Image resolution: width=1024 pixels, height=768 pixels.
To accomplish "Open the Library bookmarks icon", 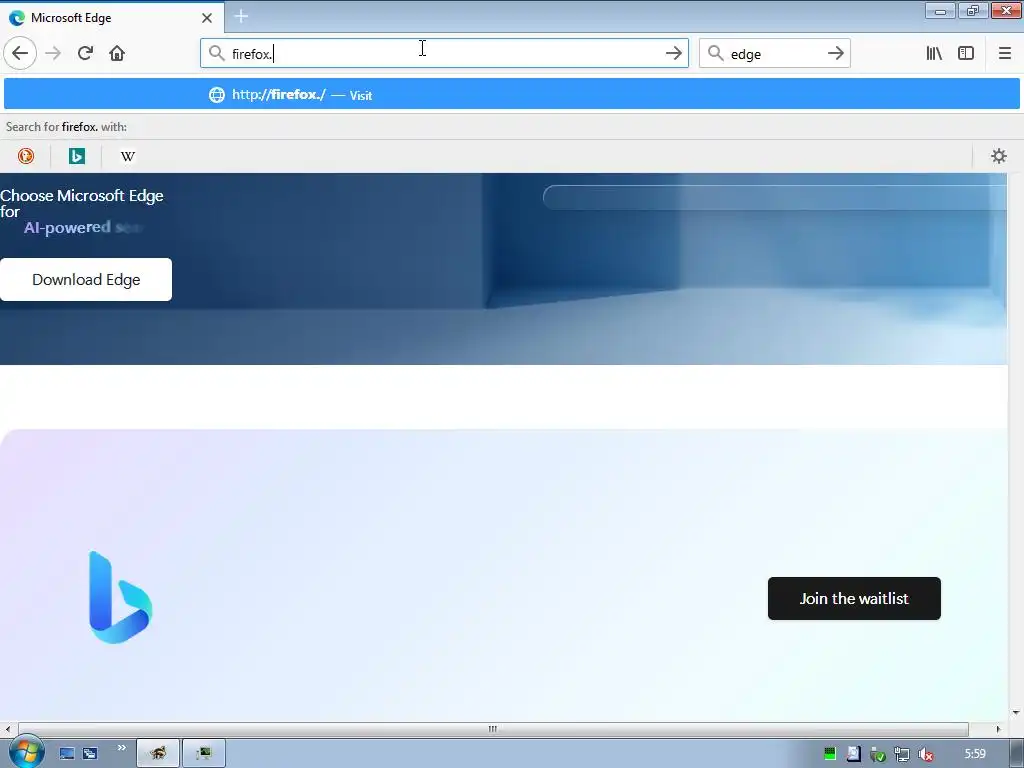I will click(934, 54).
